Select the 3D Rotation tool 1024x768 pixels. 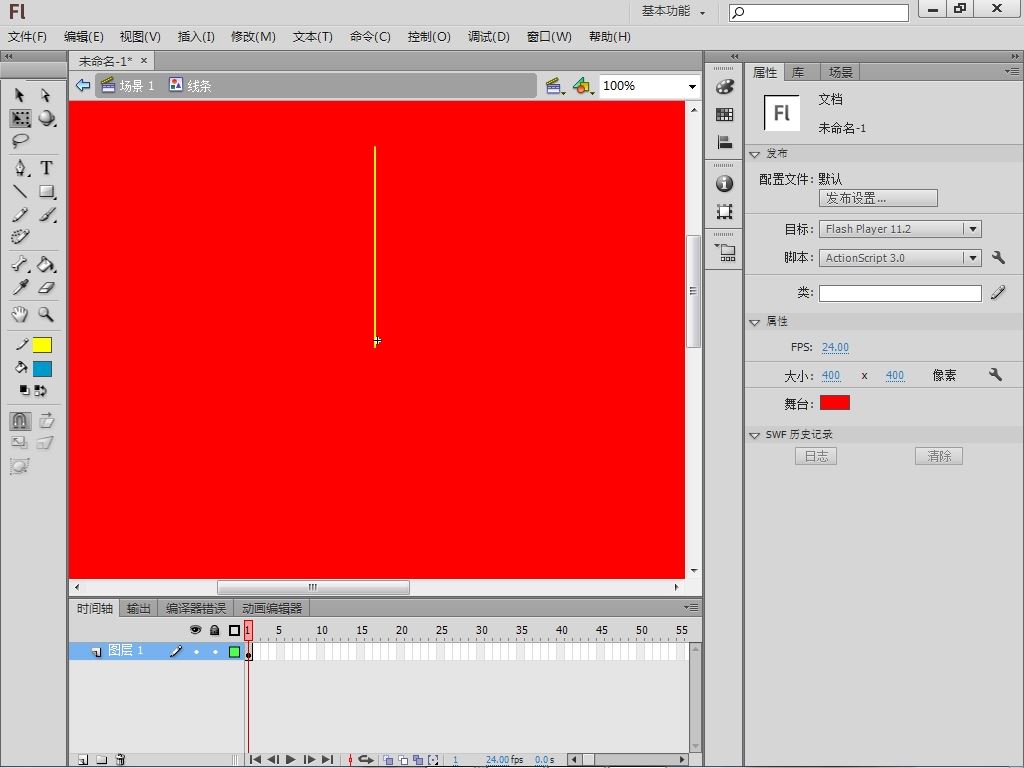point(46,118)
